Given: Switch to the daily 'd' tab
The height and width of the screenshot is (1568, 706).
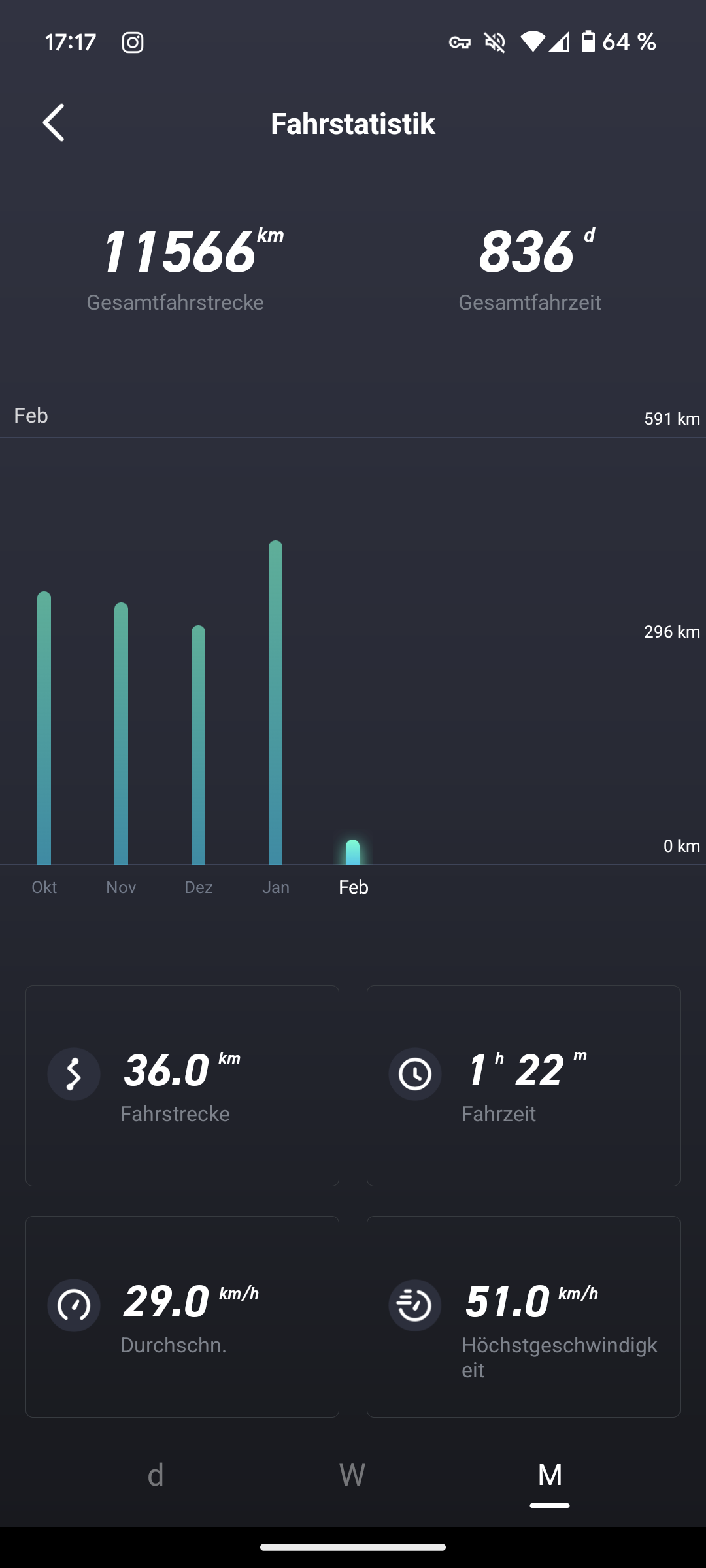Looking at the screenshot, I should [156, 1475].
